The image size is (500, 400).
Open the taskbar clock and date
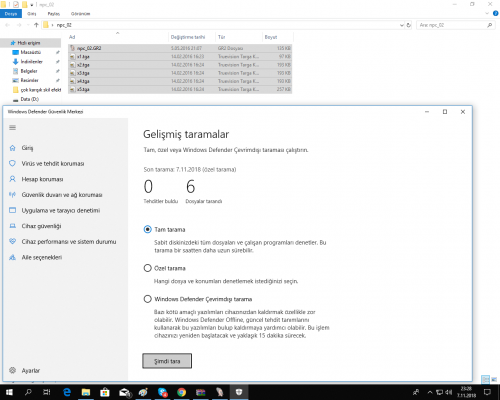point(466,392)
